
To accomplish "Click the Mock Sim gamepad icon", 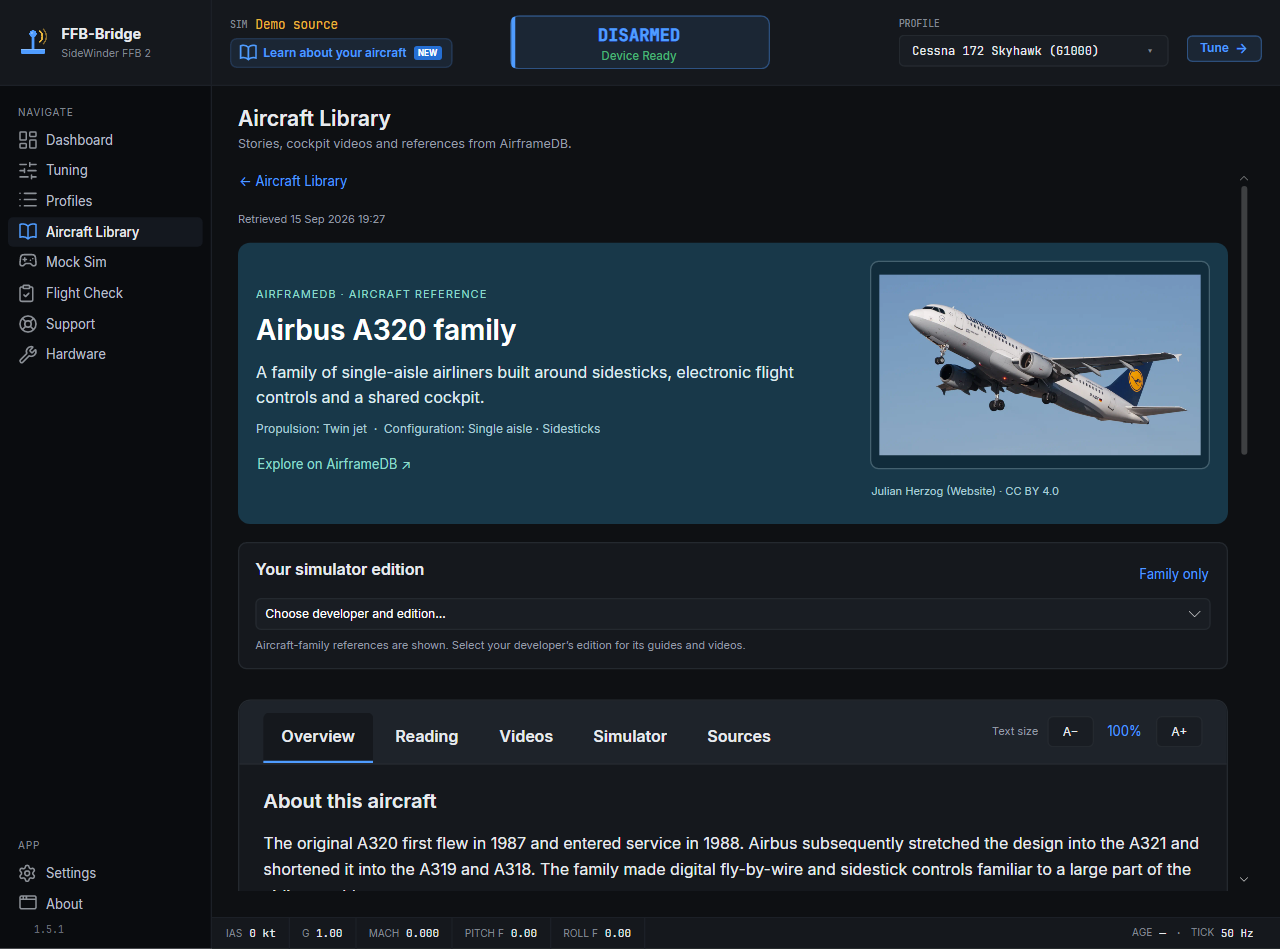I will pos(28,262).
